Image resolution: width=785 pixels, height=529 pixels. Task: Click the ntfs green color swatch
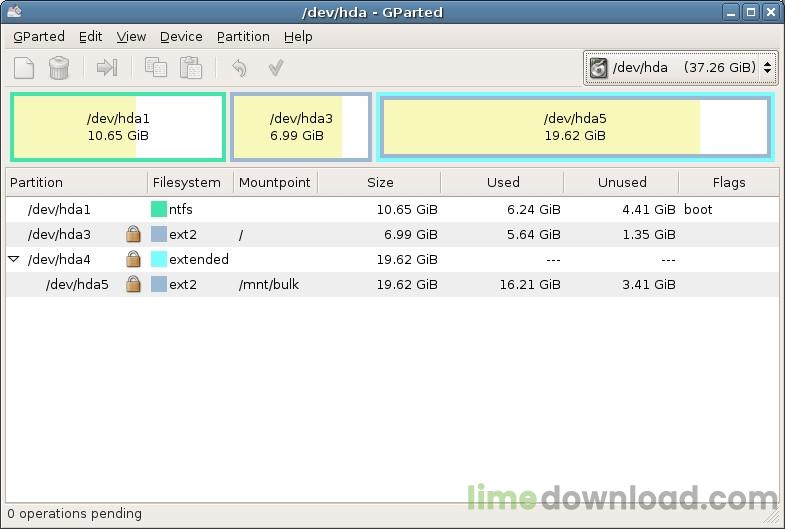coord(158,210)
